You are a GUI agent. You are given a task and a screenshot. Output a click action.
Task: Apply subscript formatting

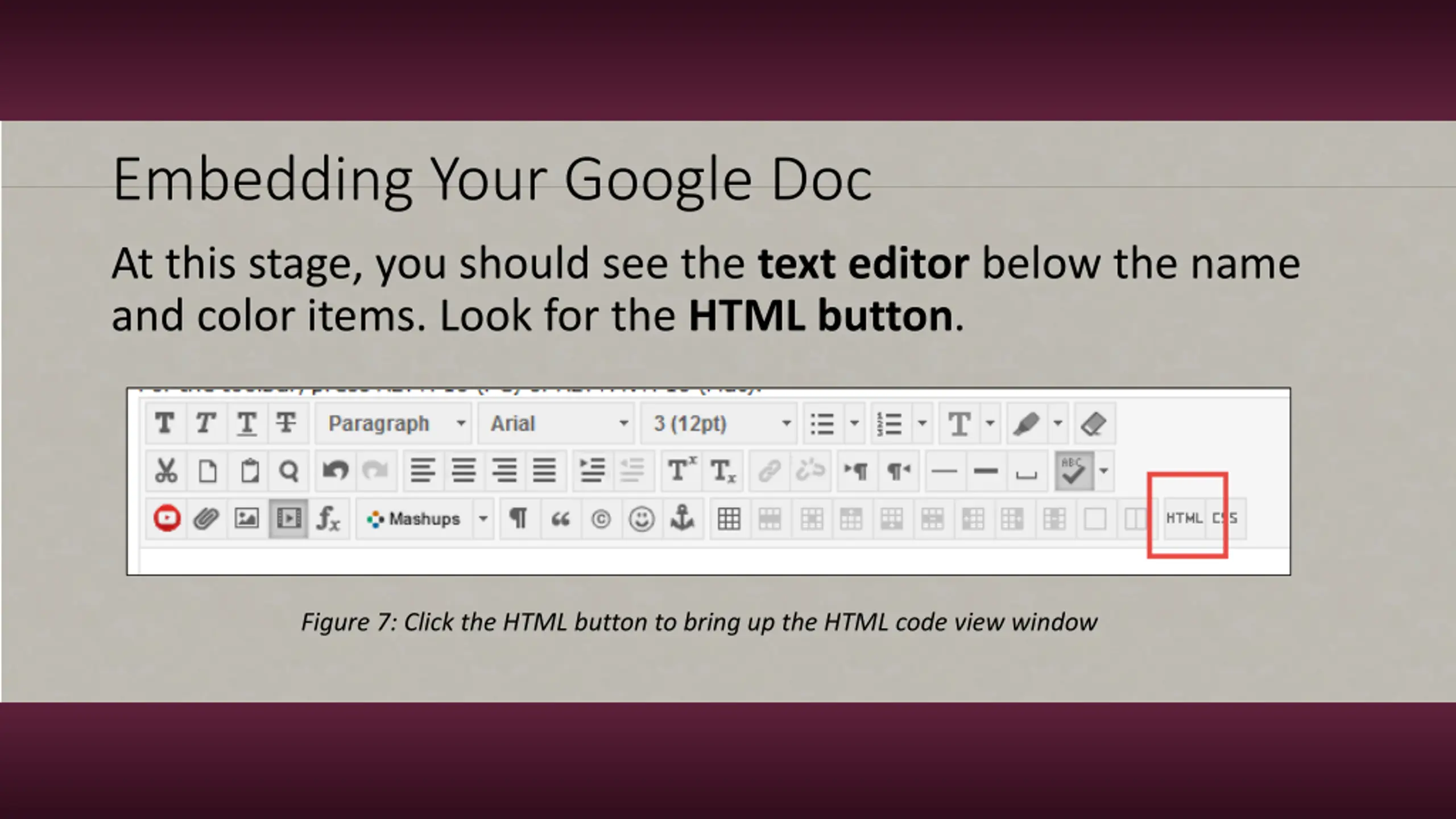pos(722,471)
